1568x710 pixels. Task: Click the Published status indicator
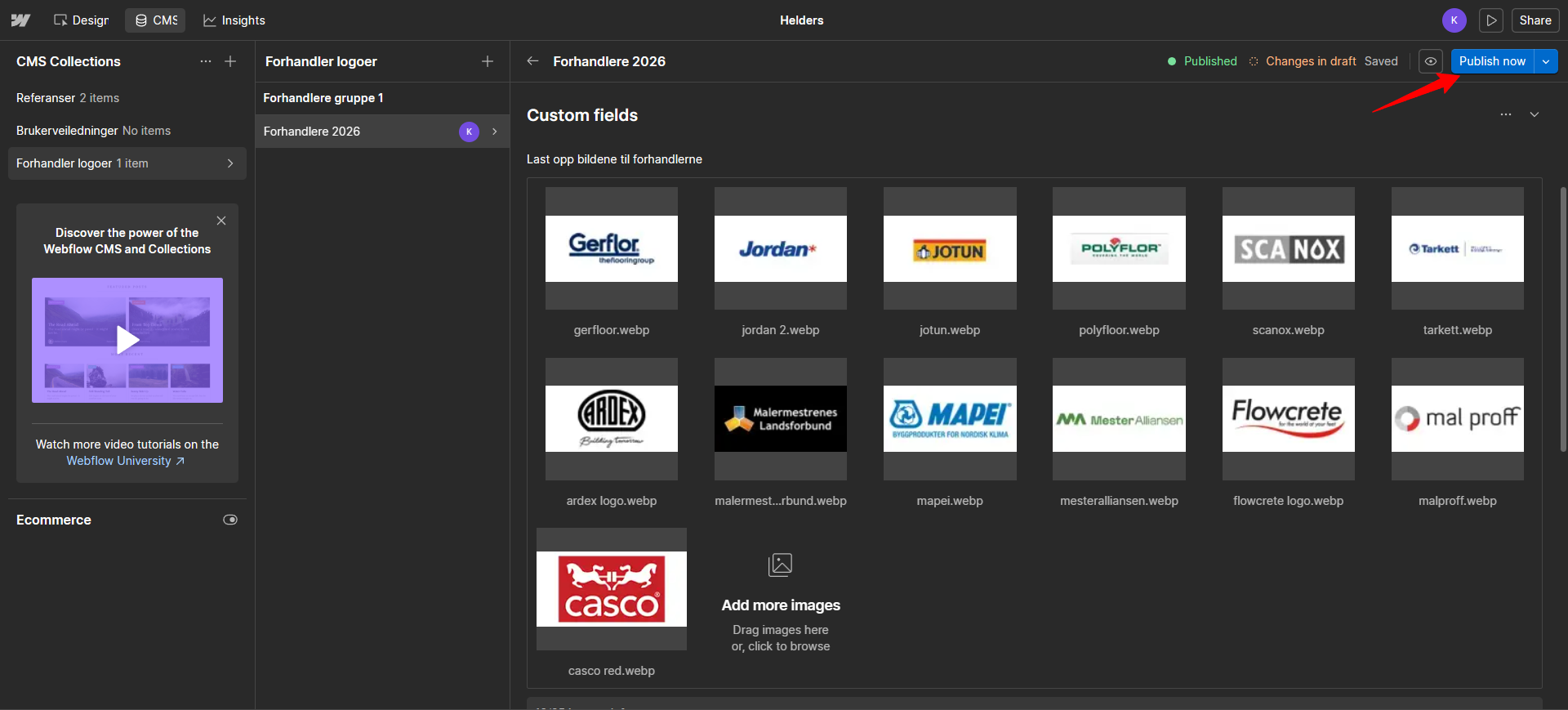(x=1202, y=61)
